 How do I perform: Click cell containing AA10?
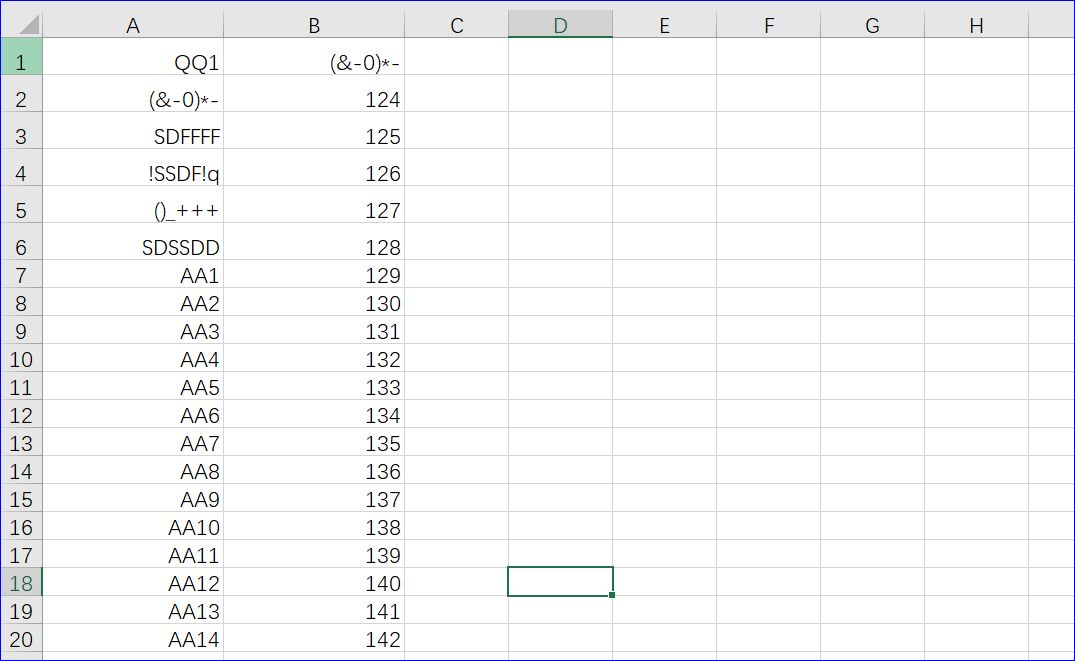point(133,526)
